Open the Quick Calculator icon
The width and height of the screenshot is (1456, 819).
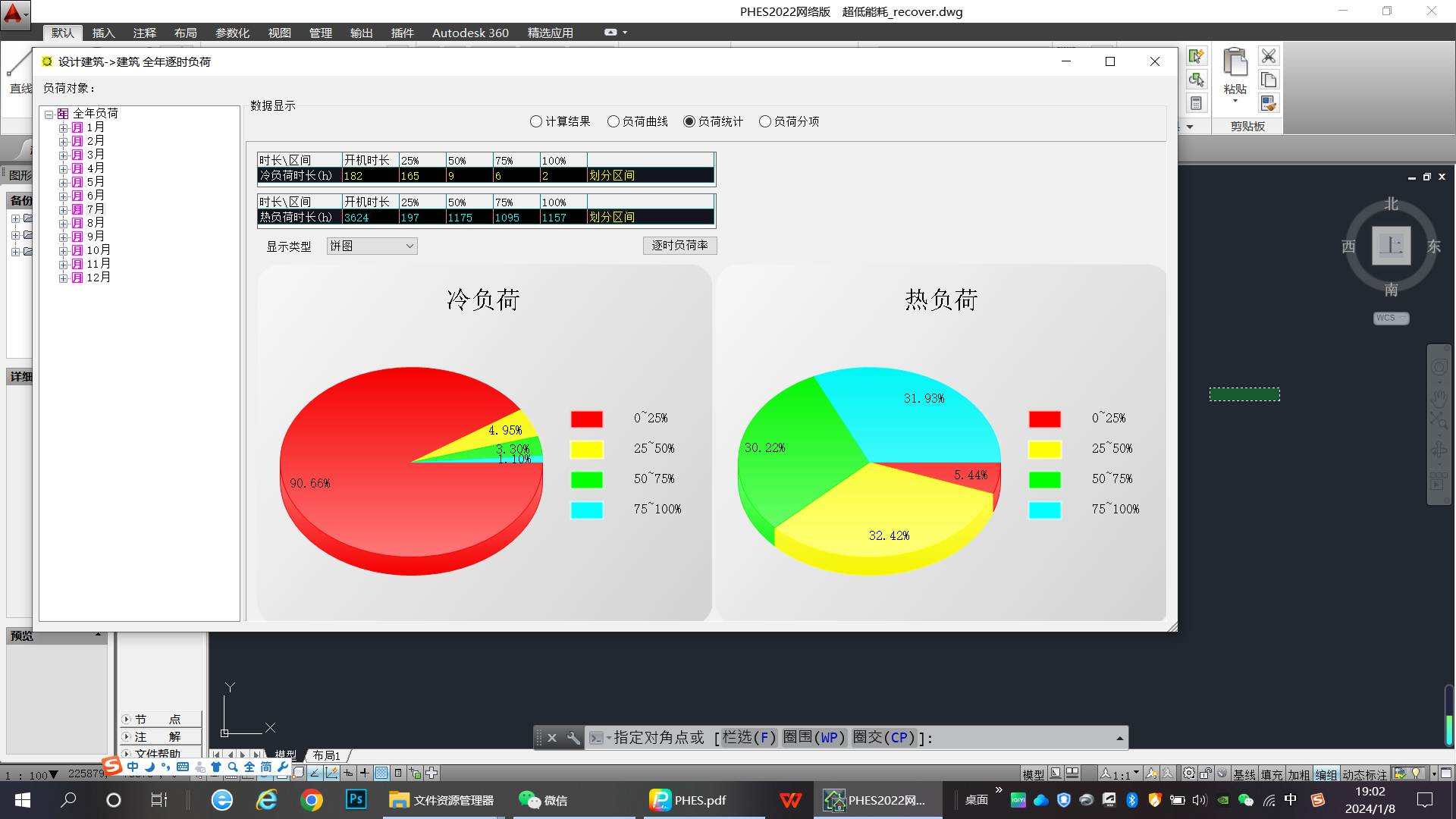coord(1196,103)
